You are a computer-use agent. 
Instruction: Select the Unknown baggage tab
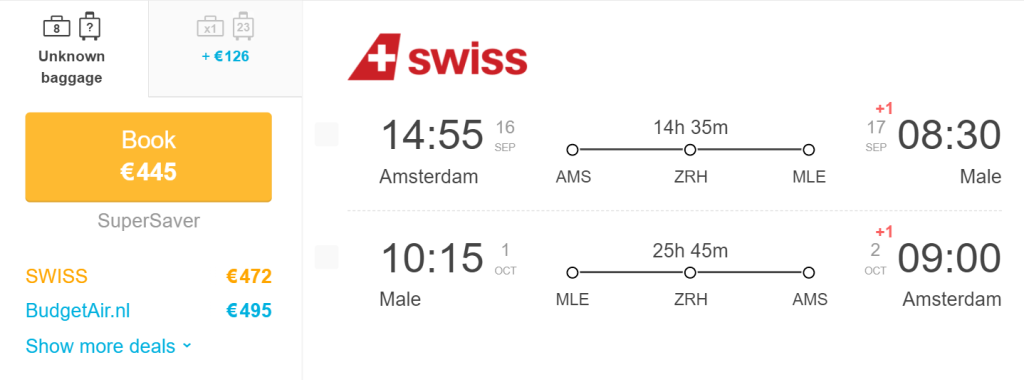coord(74,48)
